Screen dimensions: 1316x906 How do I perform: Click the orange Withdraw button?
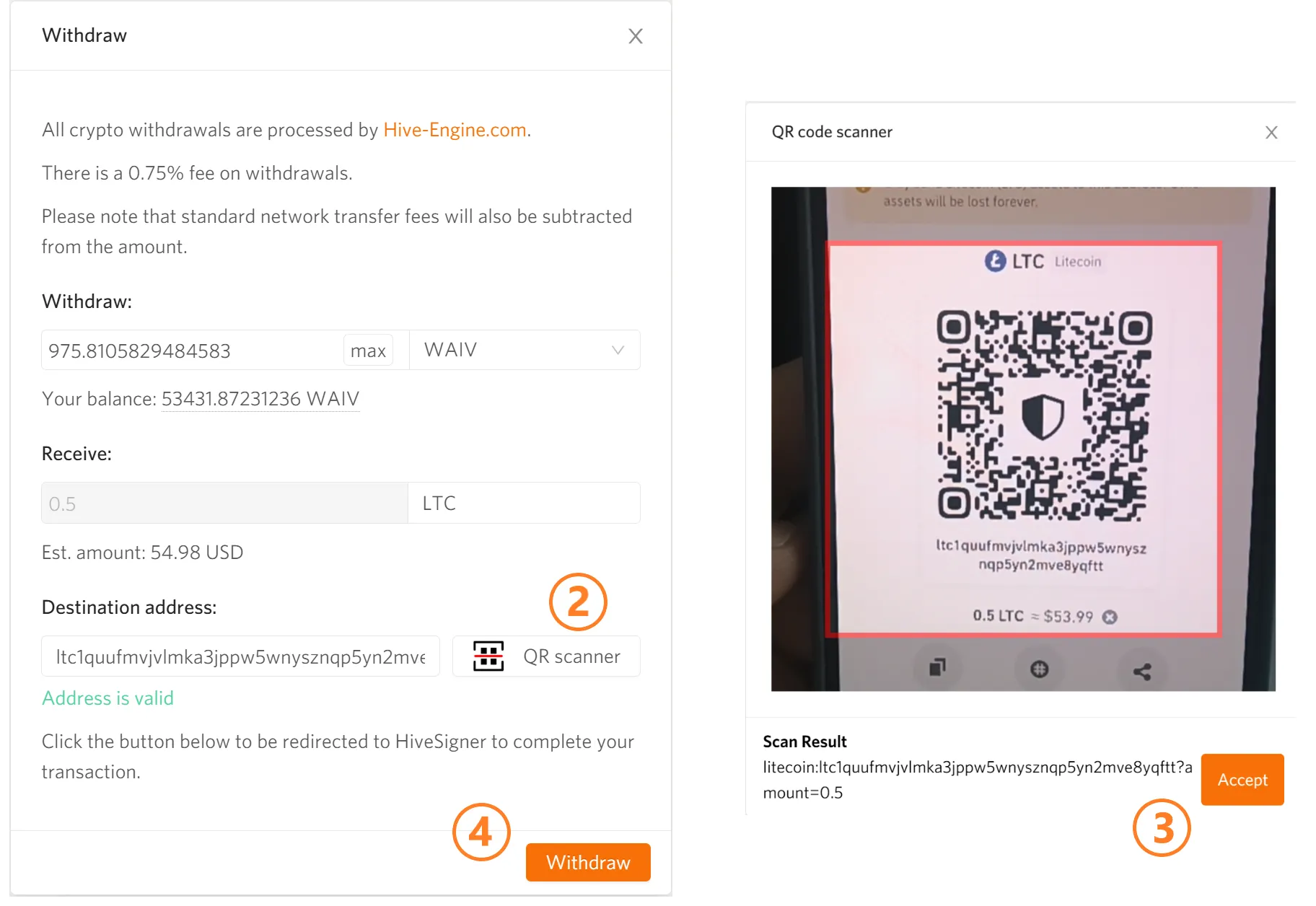click(588, 862)
